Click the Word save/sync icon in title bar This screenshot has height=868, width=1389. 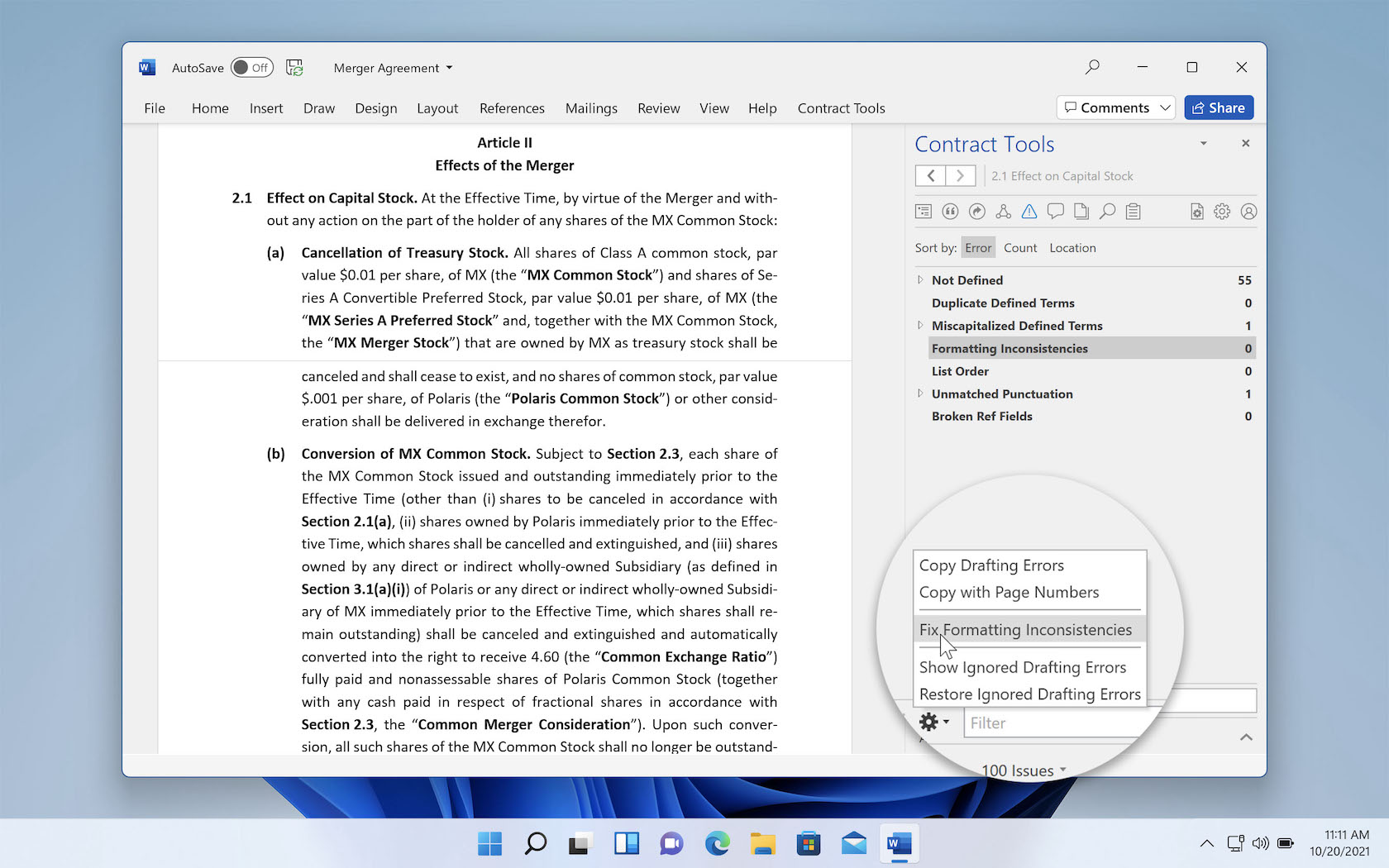point(294,68)
